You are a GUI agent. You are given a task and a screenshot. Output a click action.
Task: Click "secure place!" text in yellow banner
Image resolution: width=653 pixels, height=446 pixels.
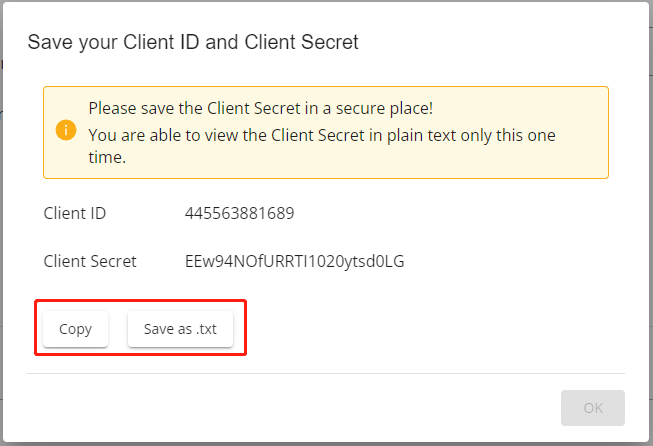tap(384, 108)
